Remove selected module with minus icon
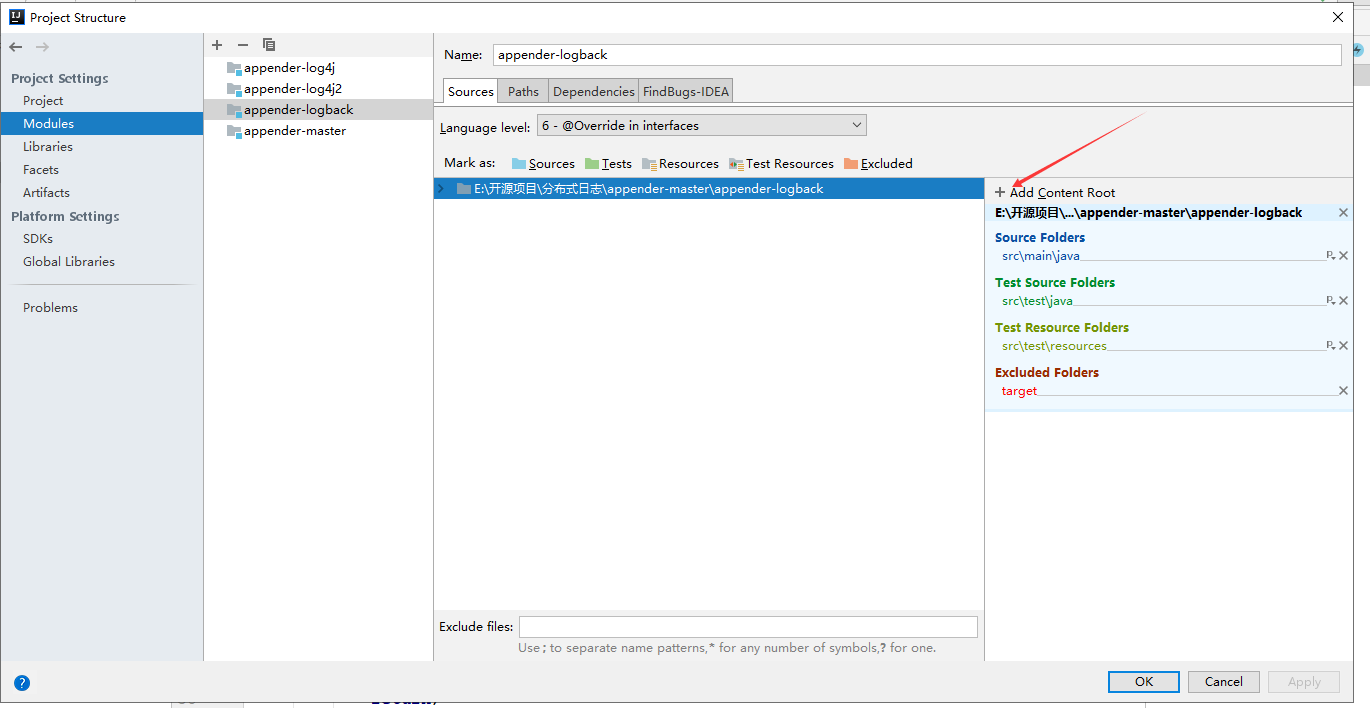1370x708 pixels. 243,45
